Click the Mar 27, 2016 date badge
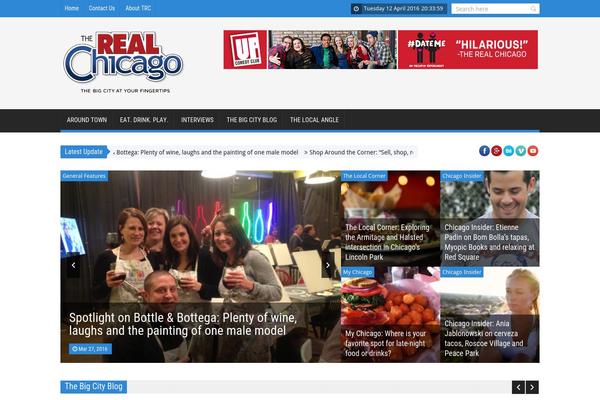Viewport: 600px width, 400px height. (x=90, y=349)
